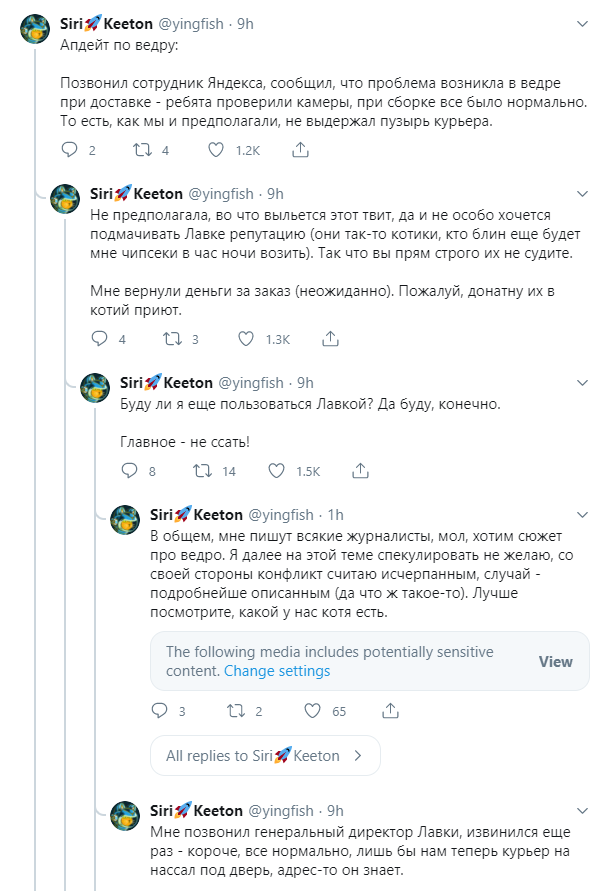Like the tweet with 1.3K likes
607x891 pixels.
click(x=247, y=339)
